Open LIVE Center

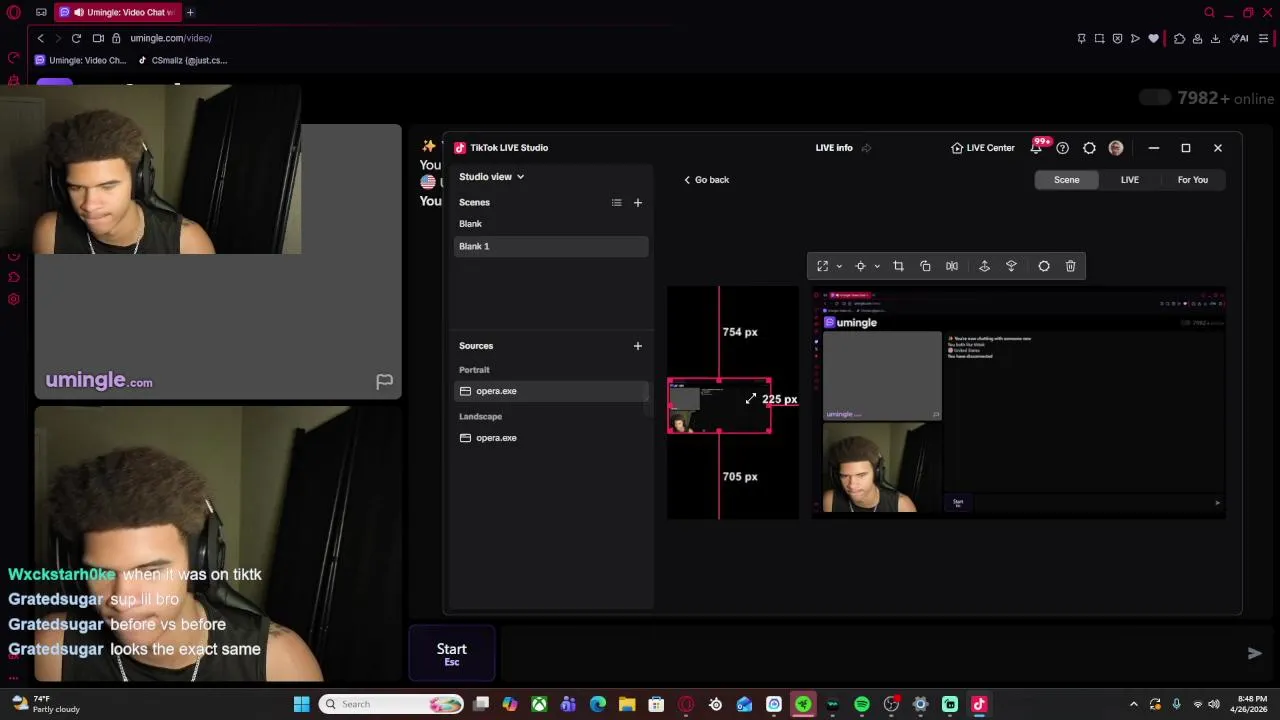[x=983, y=148]
